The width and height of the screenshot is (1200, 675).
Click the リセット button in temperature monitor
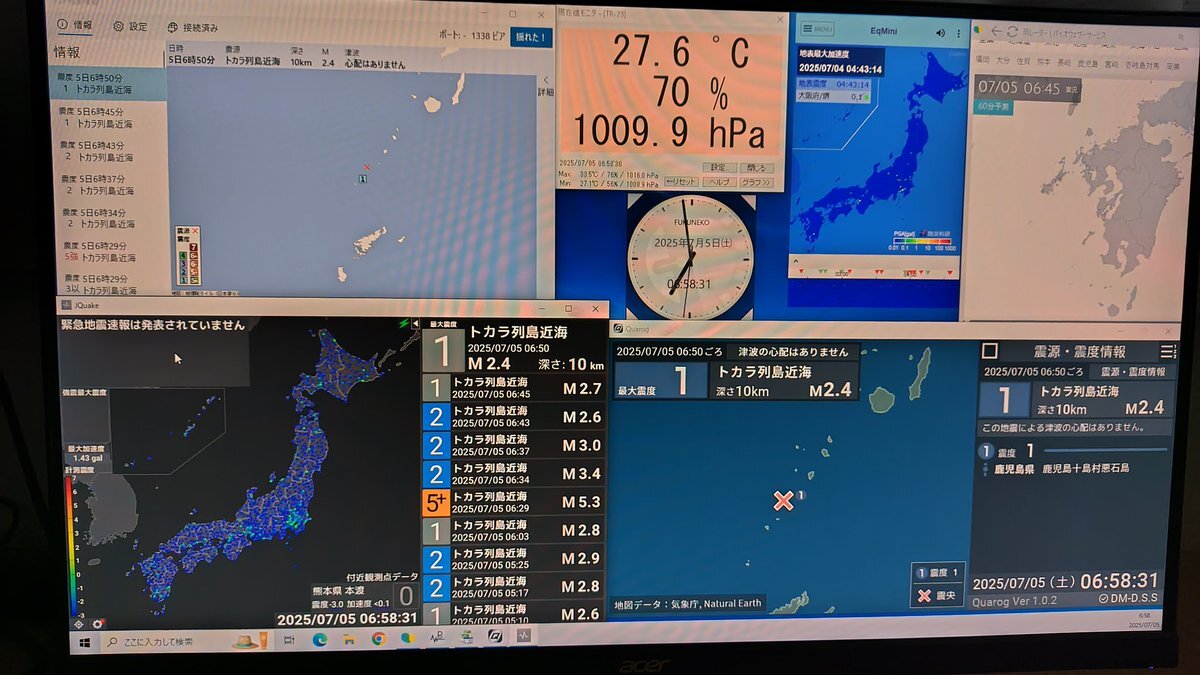coord(681,182)
